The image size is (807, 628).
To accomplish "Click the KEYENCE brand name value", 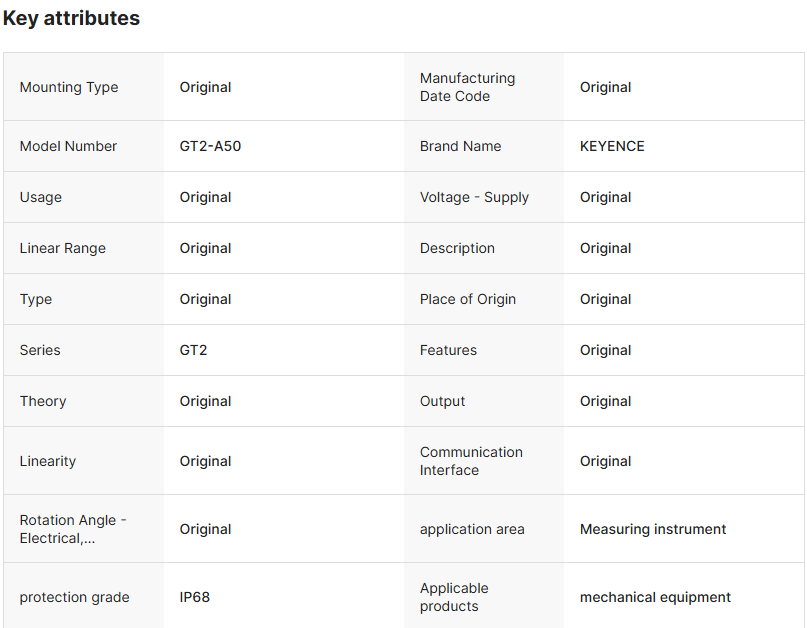I will click(612, 146).
